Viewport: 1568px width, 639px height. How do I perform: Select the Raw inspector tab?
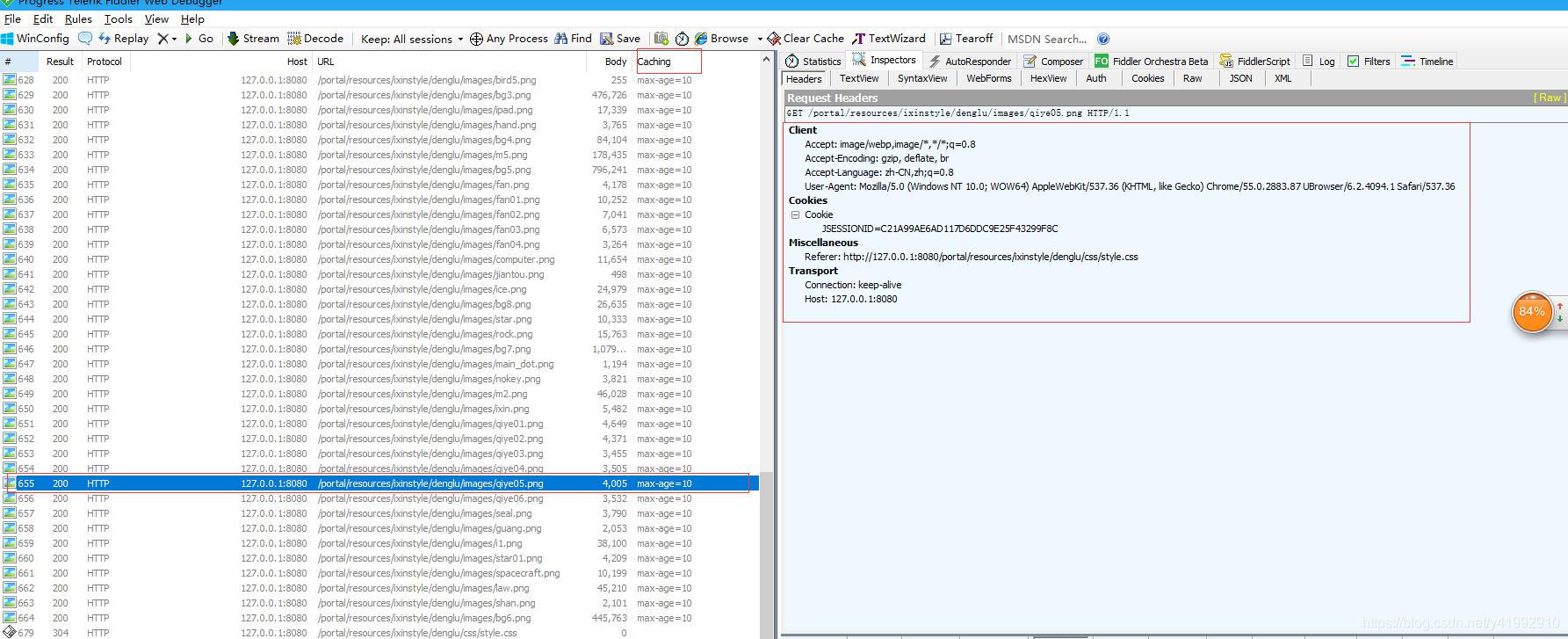coord(1192,78)
